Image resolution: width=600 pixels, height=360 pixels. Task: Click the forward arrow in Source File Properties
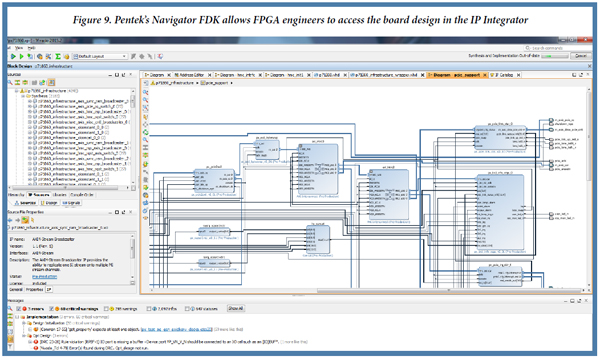tap(17, 220)
